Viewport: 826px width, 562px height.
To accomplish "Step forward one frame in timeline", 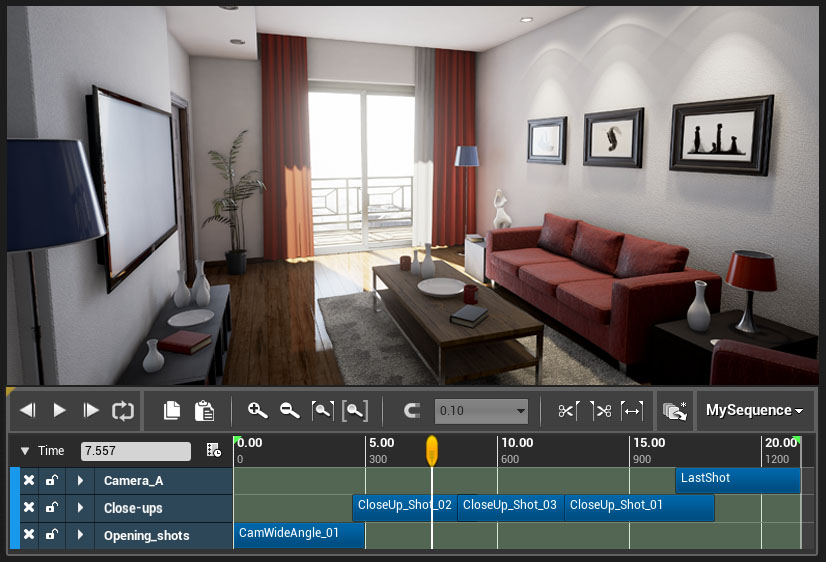I will (91, 410).
